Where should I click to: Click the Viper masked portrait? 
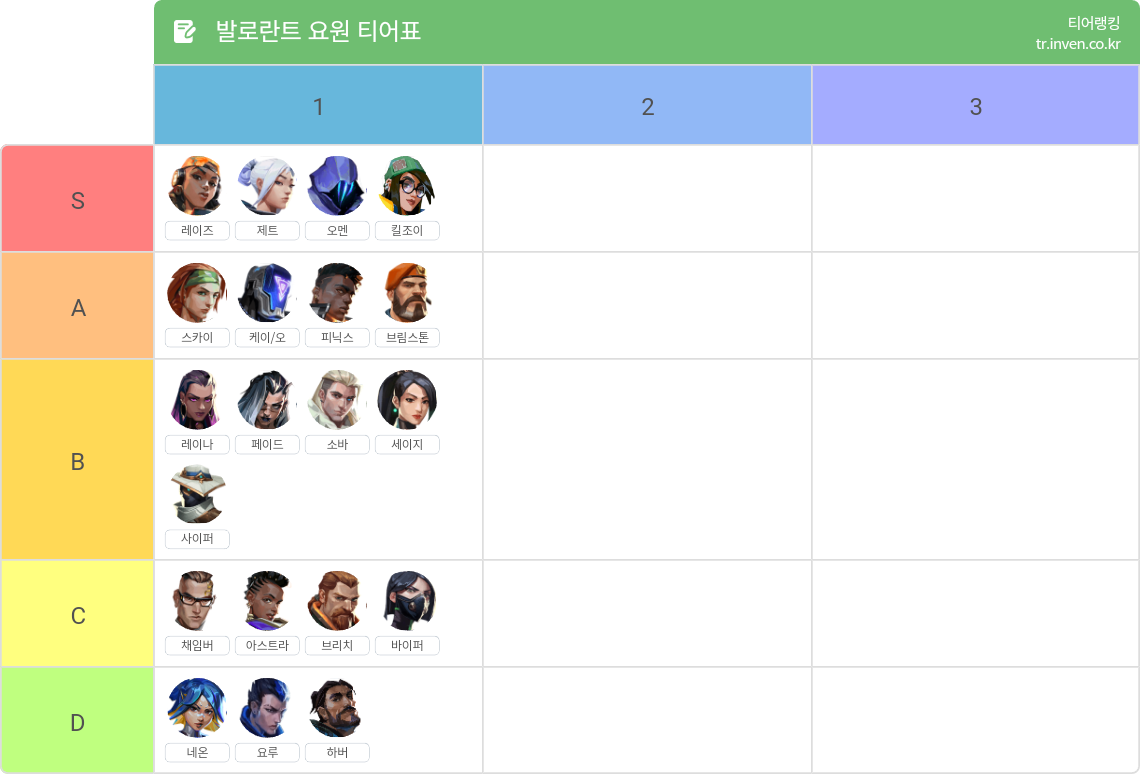point(407,601)
